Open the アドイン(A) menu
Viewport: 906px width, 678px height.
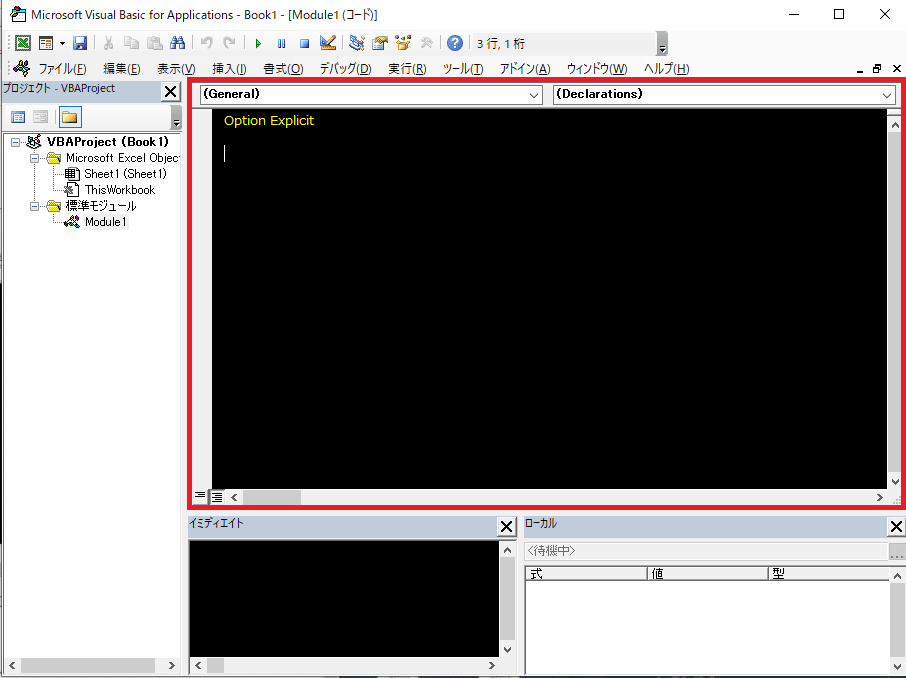point(525,69)
